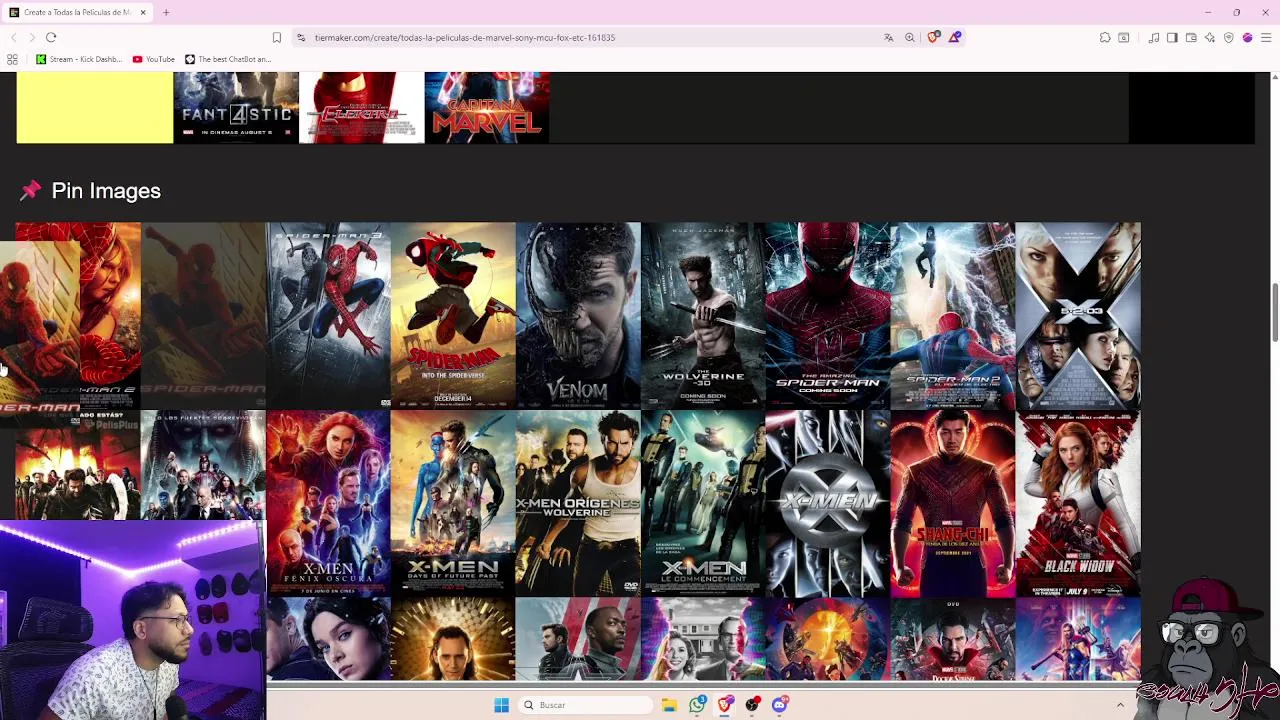
Task: Select The Amazing Spider-Man 2 poster
Action: point(953,315)
